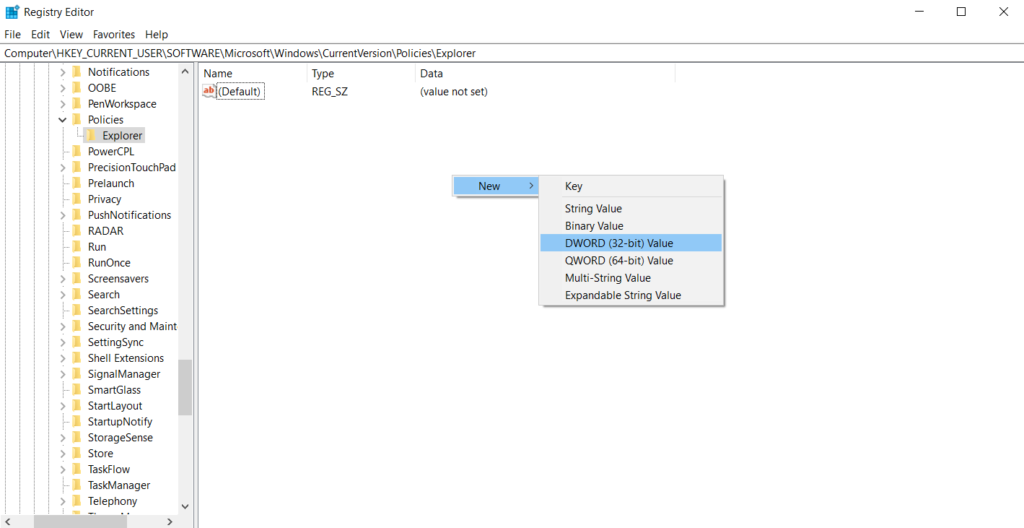Expand the StorageSense key
The height and width of the screenshot is (528, 1024).
point(63,437)
